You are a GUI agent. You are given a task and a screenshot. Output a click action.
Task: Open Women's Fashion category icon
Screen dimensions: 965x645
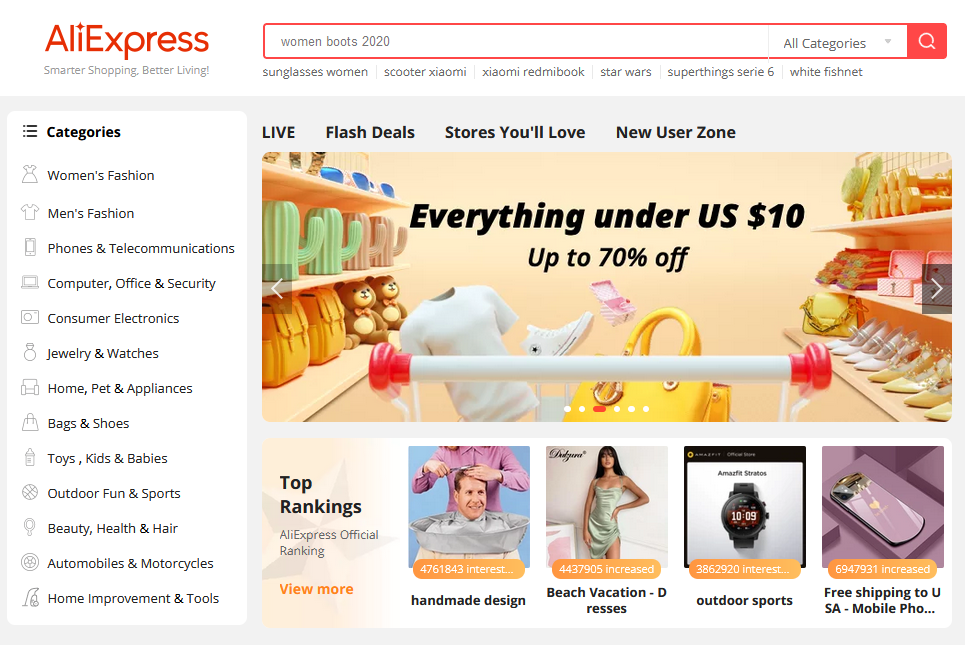[x=30, y=175]
